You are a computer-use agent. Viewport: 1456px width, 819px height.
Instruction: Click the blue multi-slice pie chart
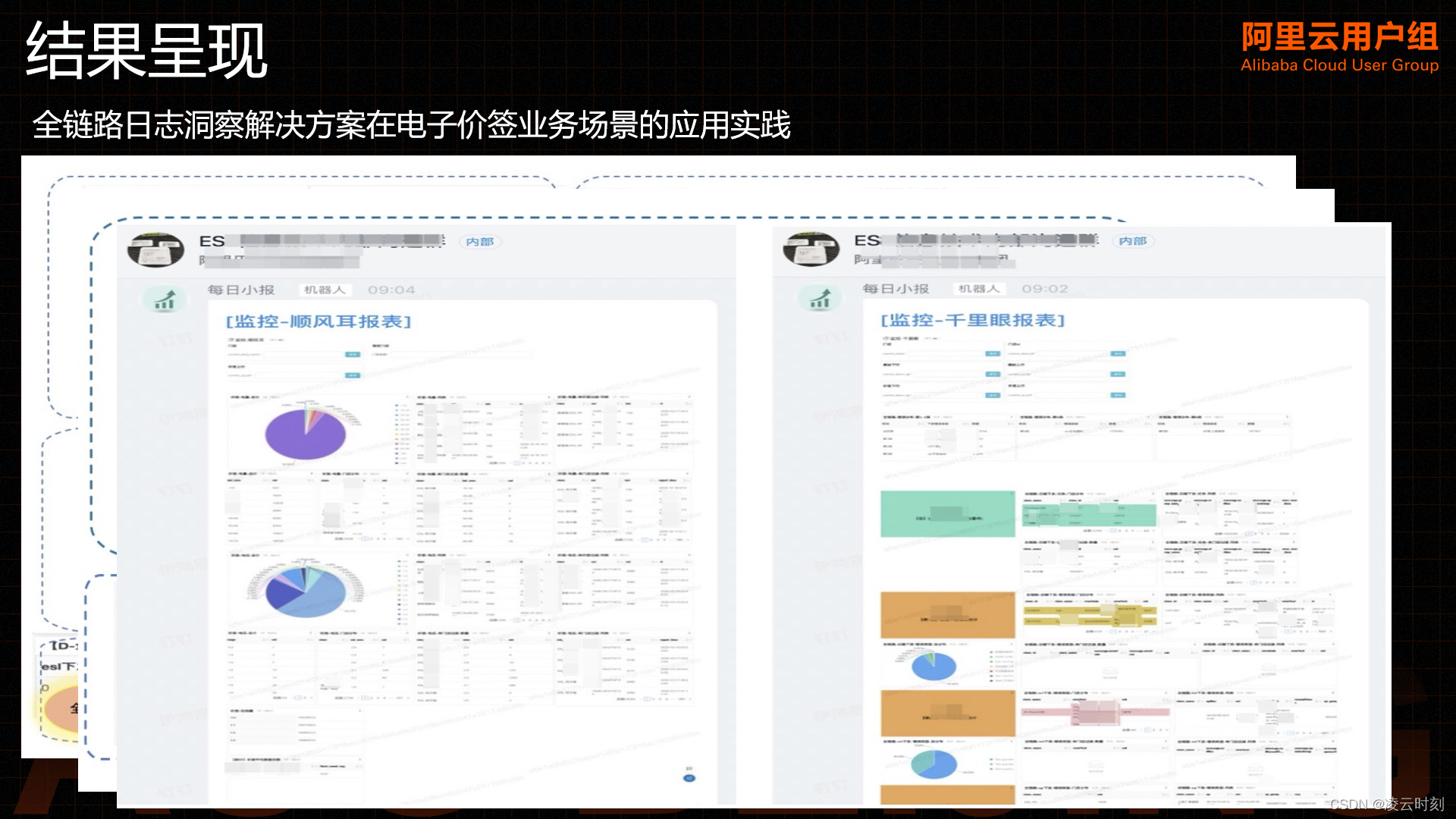coord(306,591)
